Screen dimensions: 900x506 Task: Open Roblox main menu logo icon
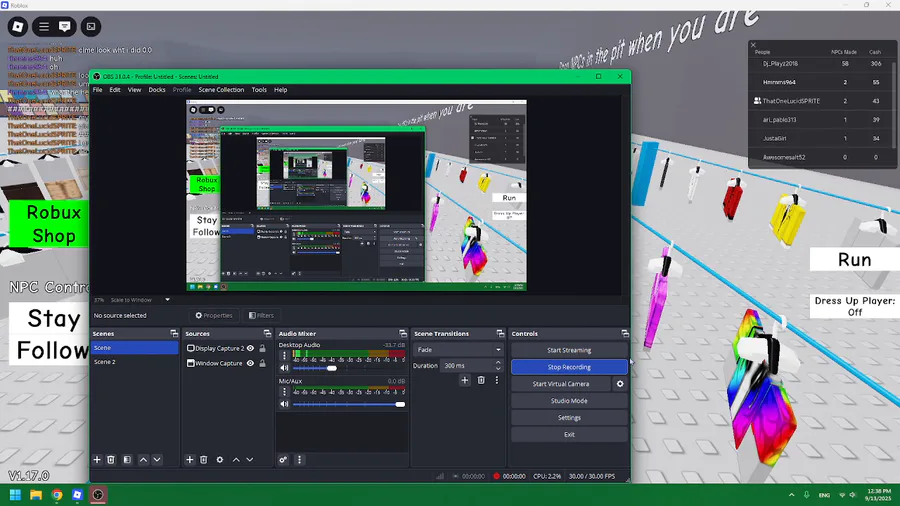click(x=18, y=26)
